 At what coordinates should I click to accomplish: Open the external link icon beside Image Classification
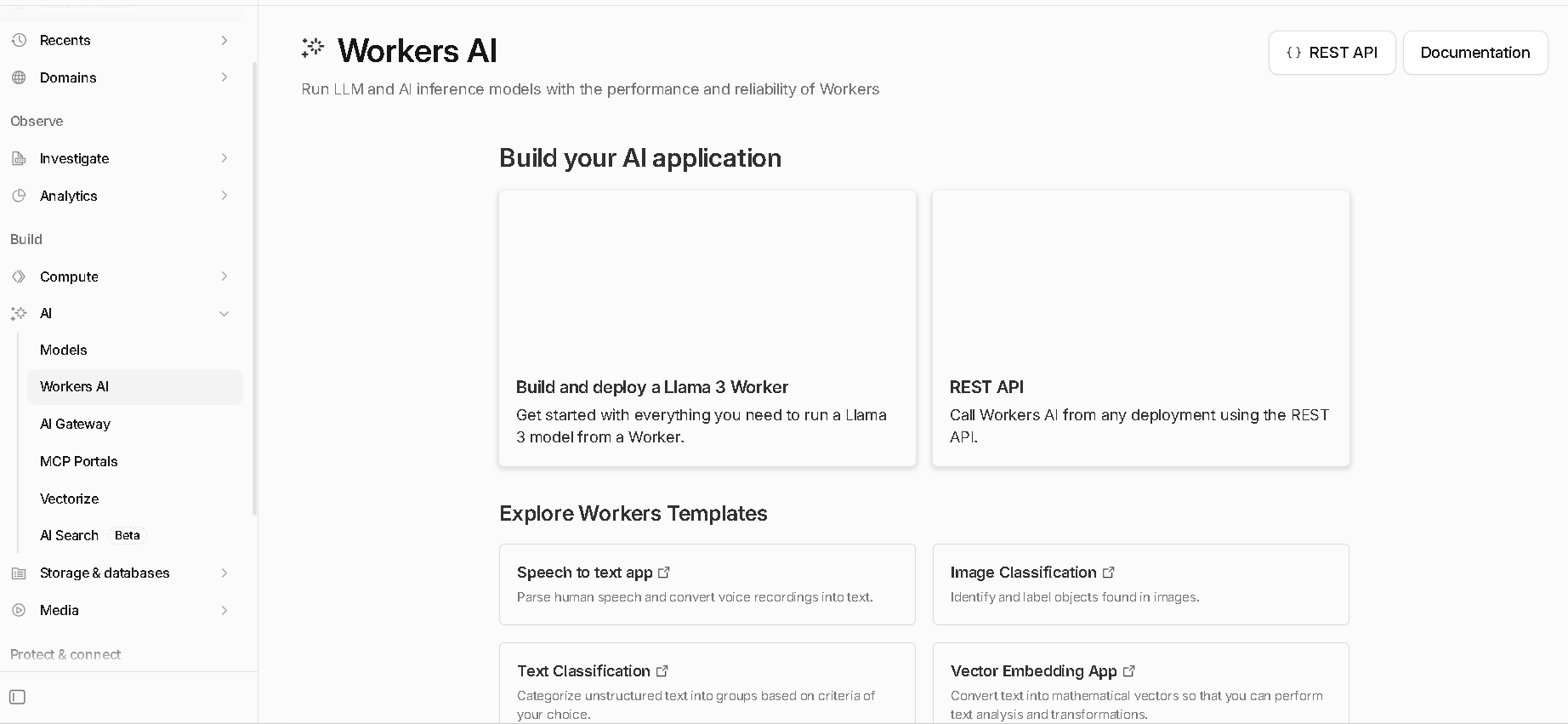coord(1109,573)
